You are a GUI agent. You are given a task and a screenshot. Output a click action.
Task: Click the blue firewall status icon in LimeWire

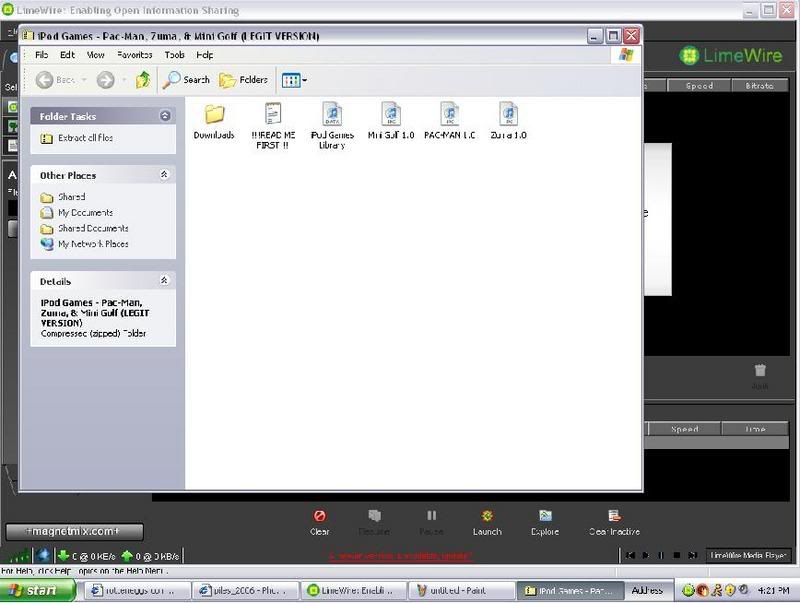(43, 555)
